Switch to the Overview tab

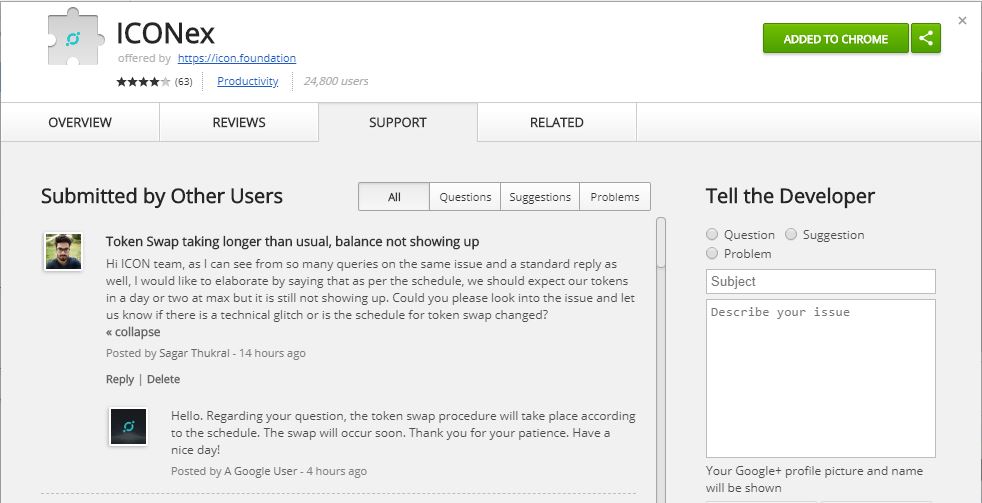coord(80,123)
